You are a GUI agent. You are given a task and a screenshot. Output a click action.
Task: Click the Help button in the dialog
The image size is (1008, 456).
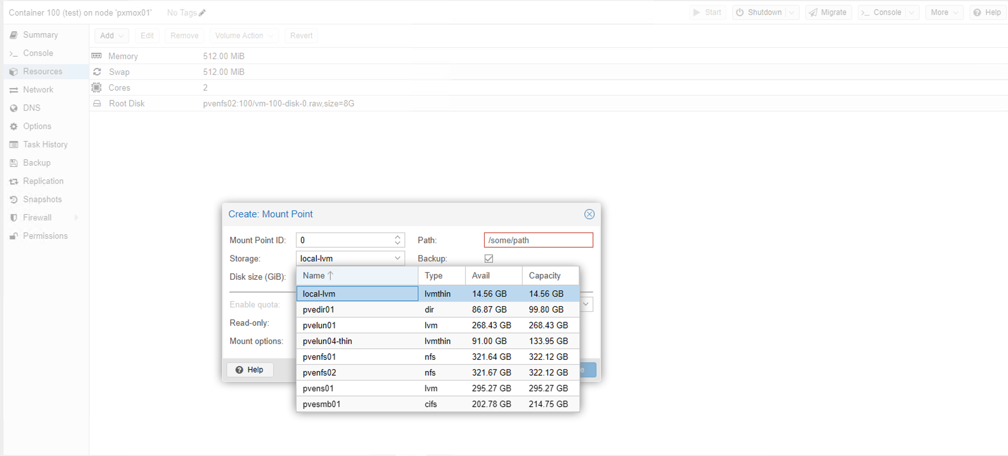[249, 370]
